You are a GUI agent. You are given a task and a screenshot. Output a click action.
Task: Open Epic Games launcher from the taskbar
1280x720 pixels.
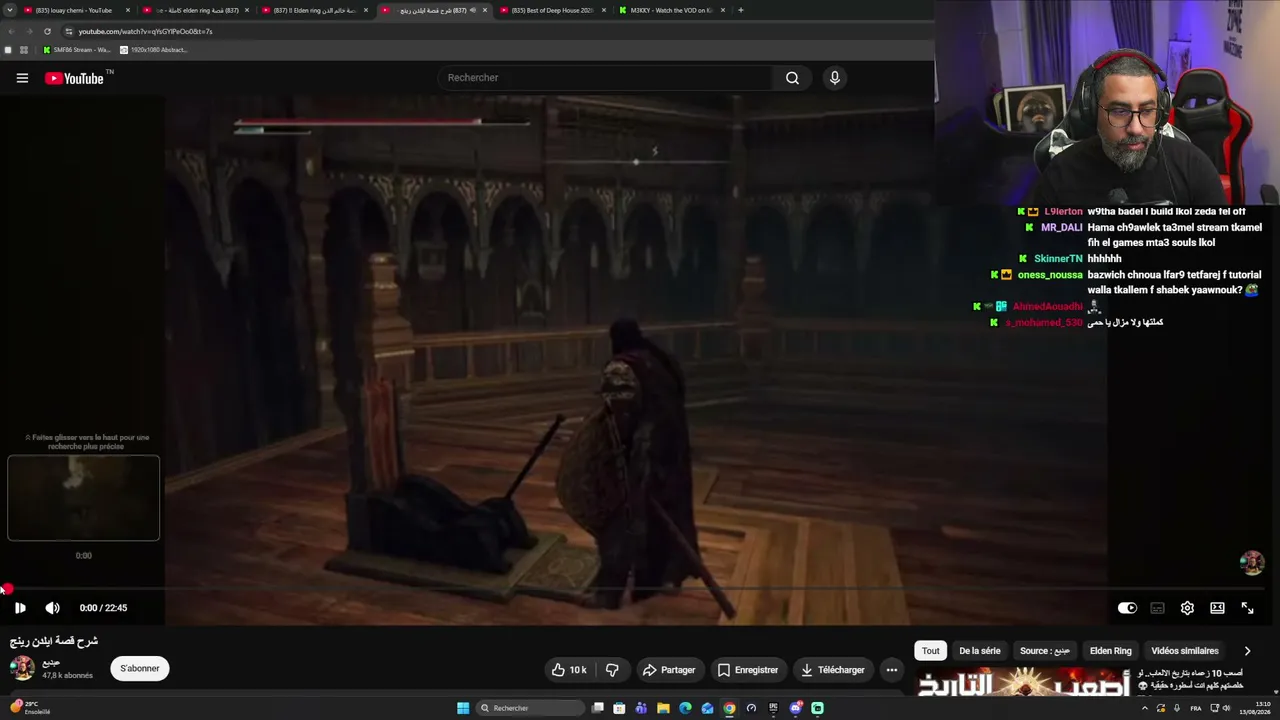pos(773,708)
